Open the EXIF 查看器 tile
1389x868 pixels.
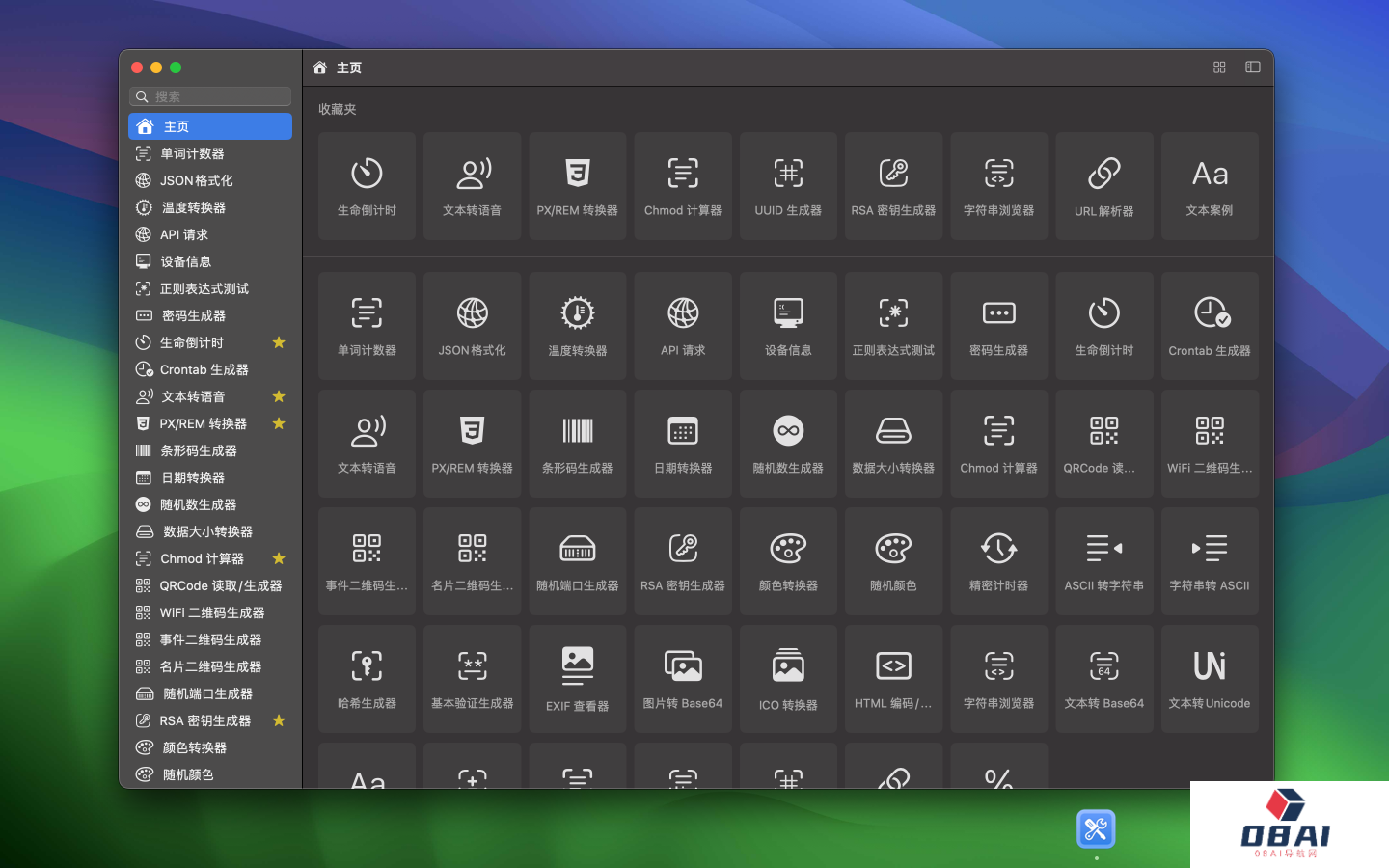click(578, 679)
